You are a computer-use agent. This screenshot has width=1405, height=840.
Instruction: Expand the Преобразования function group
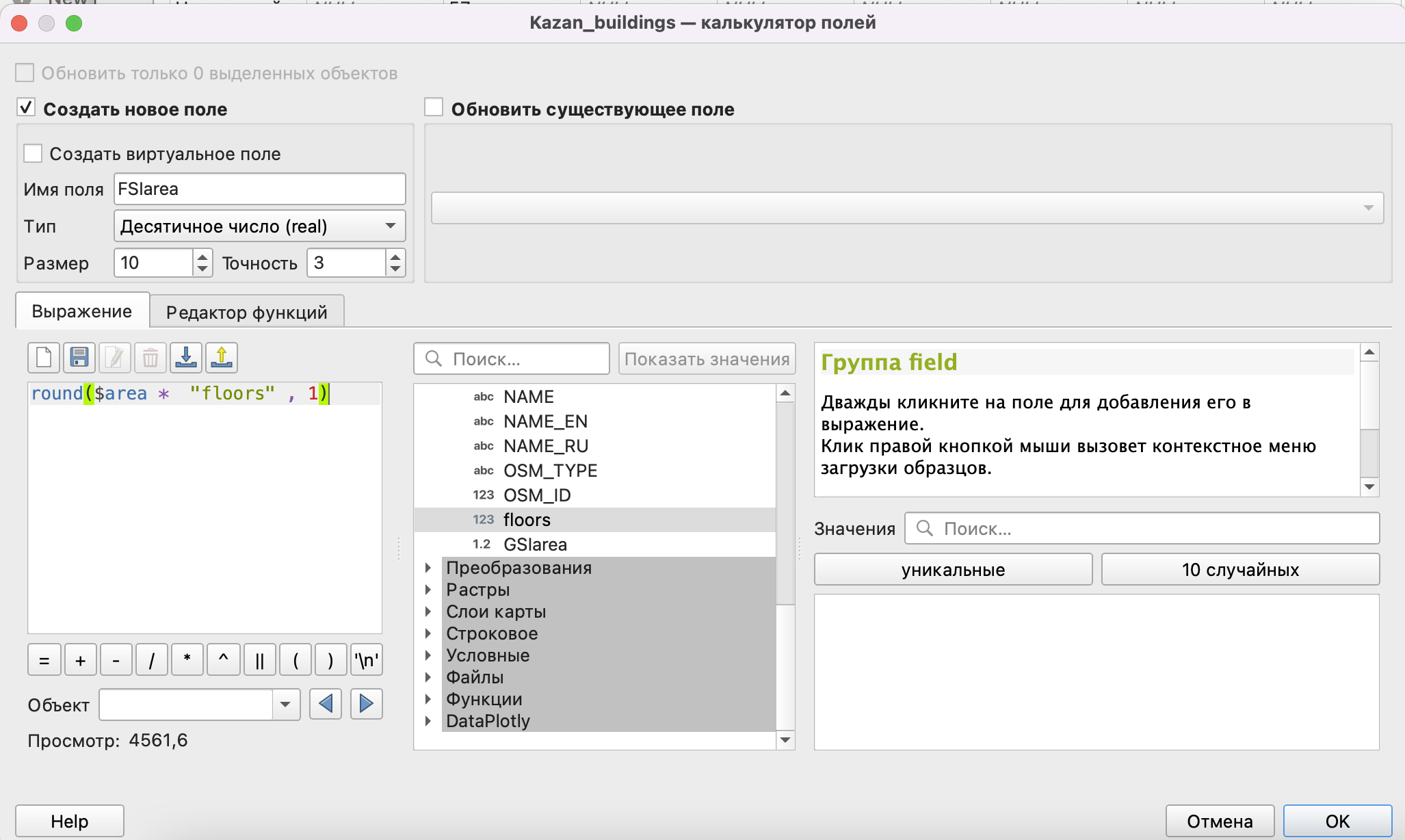[428, 568]
